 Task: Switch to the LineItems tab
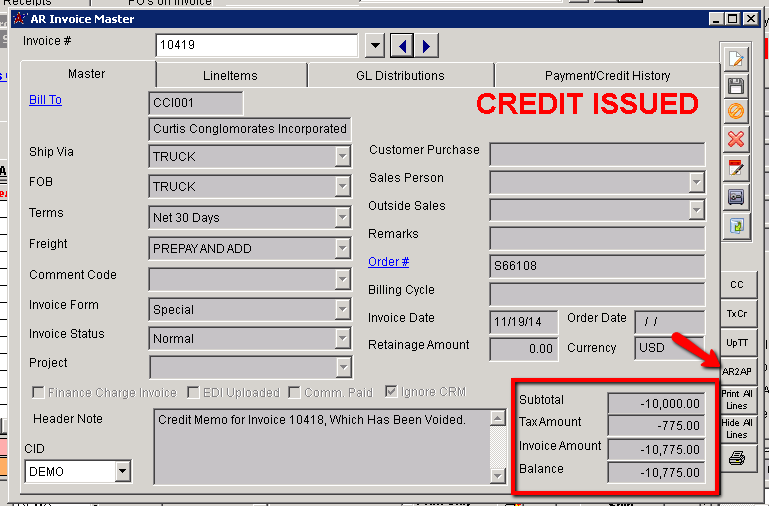tap(231, 75)
